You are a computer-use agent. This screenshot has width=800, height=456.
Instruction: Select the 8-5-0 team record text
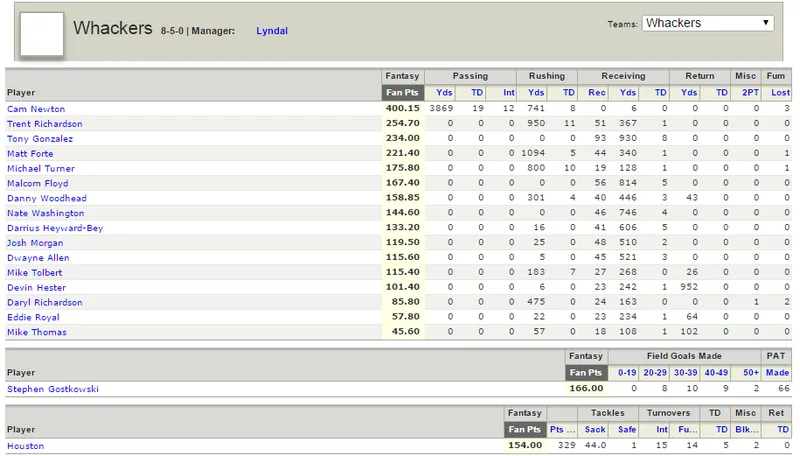click(172, 31)
